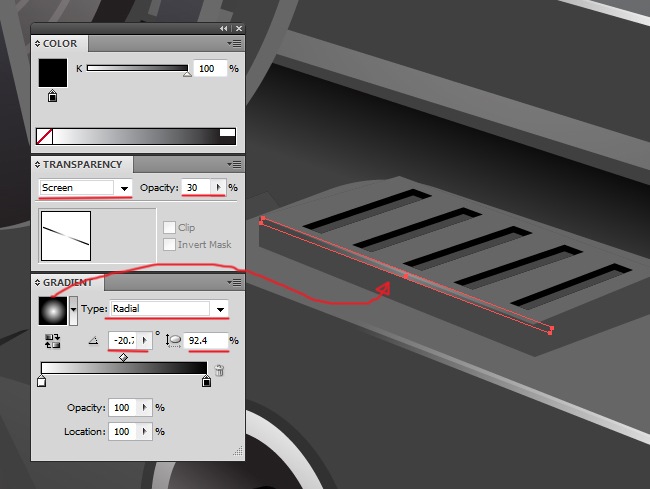The height and width of the screenshot is (489, 650).
Task: Choose the white swatch on spectrum bar
Action: click(227, 132)
